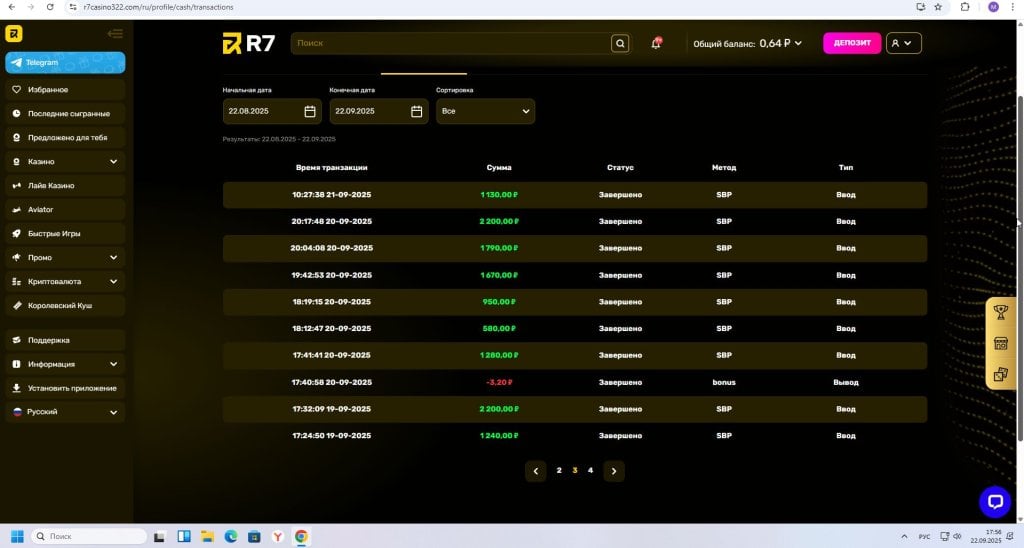Click the page vertical scrollbar
Screen dimensions: 1024x548
click(1020, 268)
